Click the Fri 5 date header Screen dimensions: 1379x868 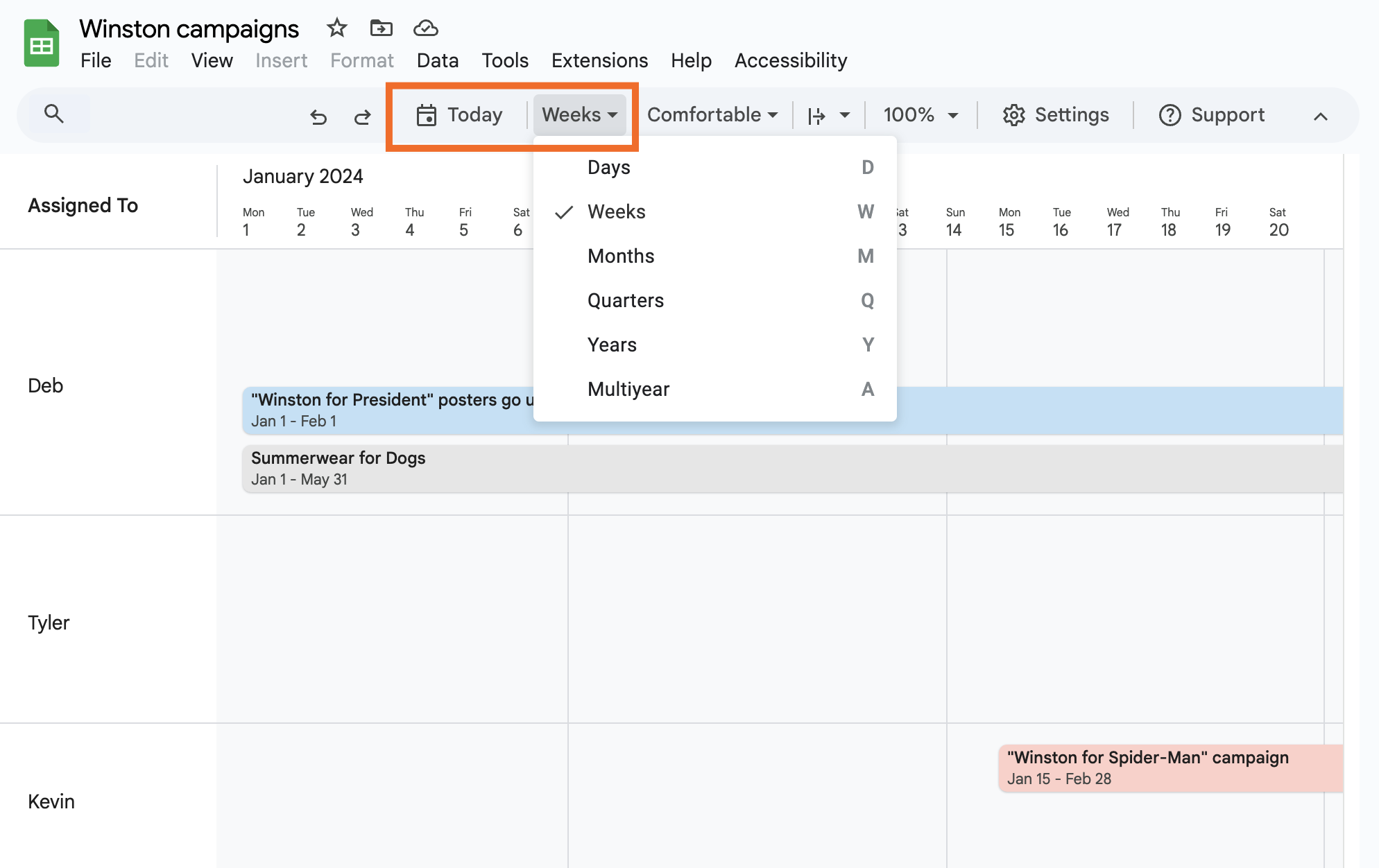point(465,222)
